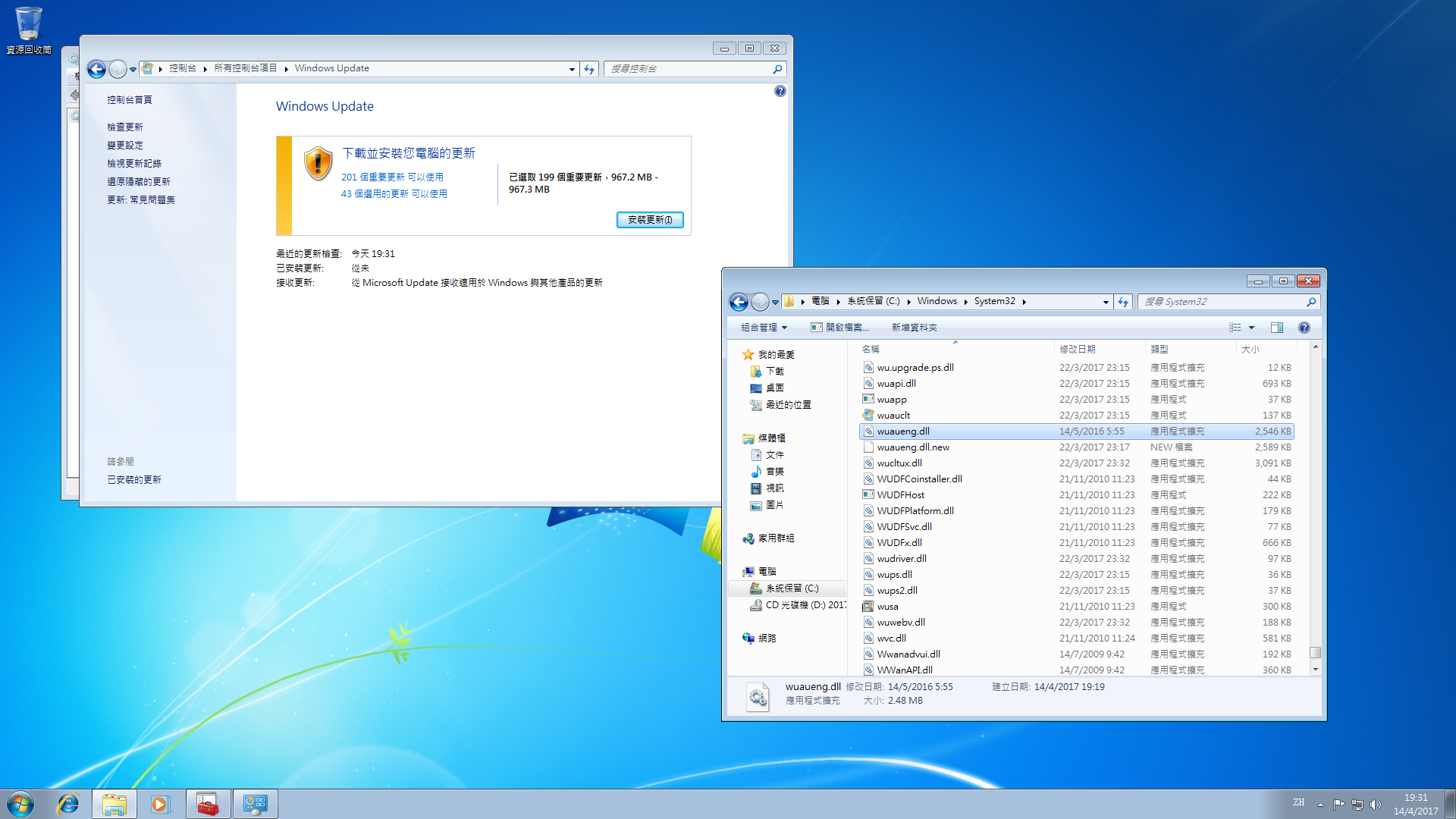Click 開啟檔案 in the Explorer toolbar
Viewport: 1456px width, 819px height.
[839, 328]
